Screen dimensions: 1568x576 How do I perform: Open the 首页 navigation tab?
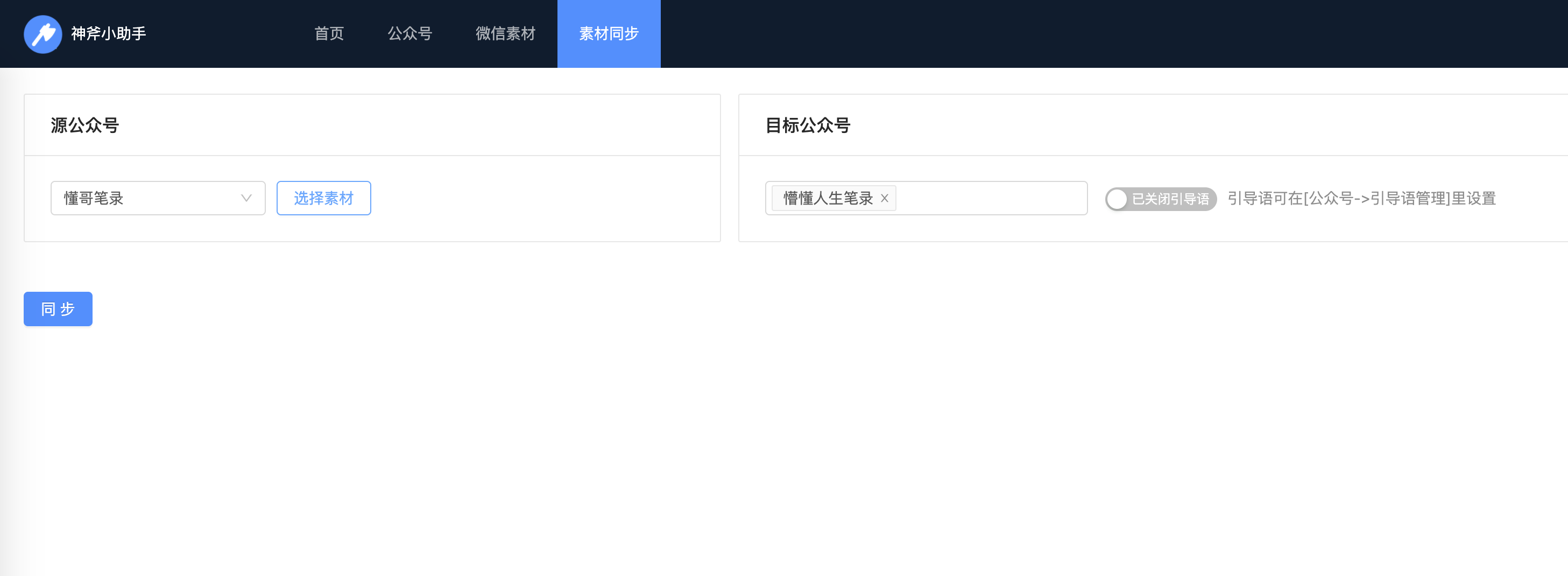(329, 33)
